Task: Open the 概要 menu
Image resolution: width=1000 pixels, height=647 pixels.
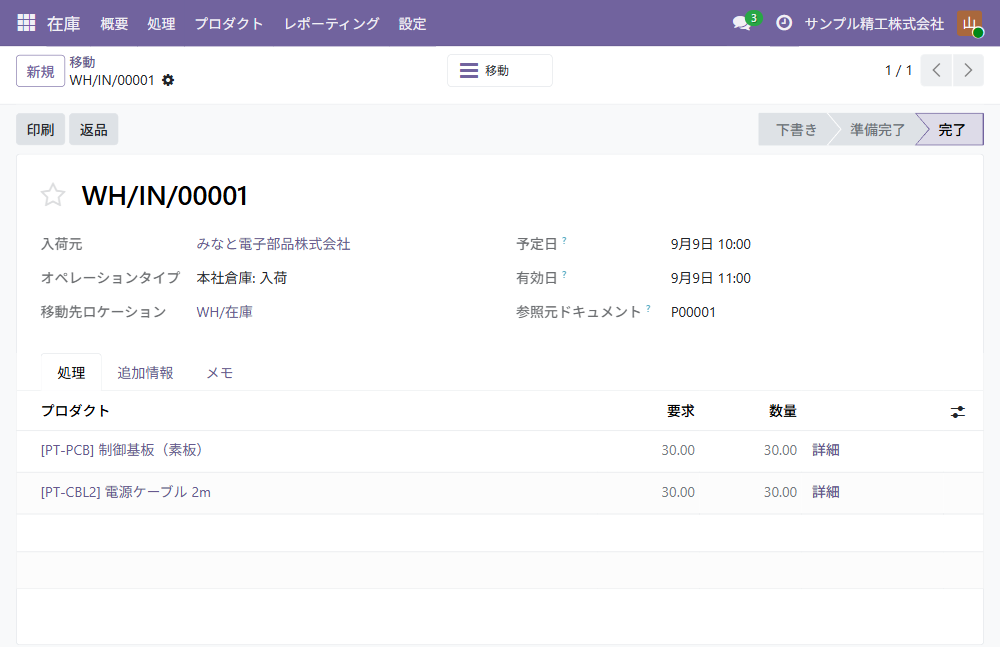Action: [114, 24]
